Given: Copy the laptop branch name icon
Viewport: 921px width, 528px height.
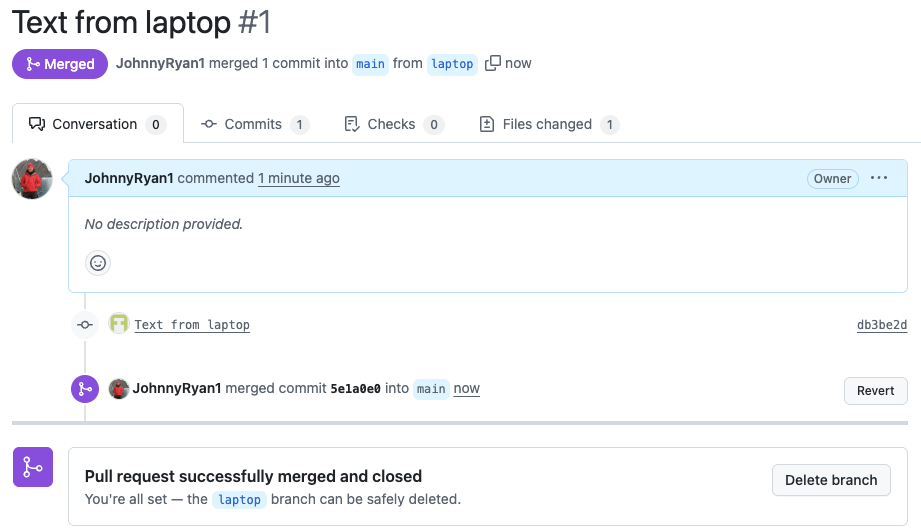Looking at the screenshot, I should click(x=493, y=63).
